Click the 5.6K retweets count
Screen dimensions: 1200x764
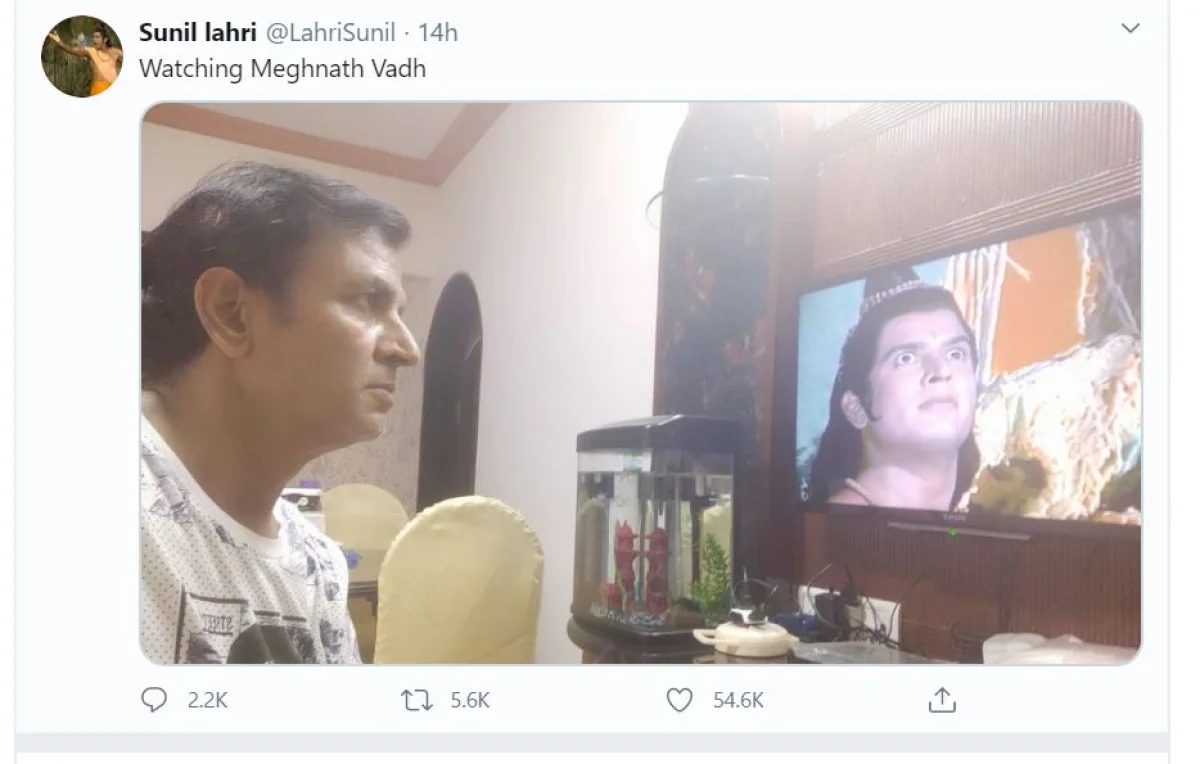pyautogui.click(x=470, y=701)
